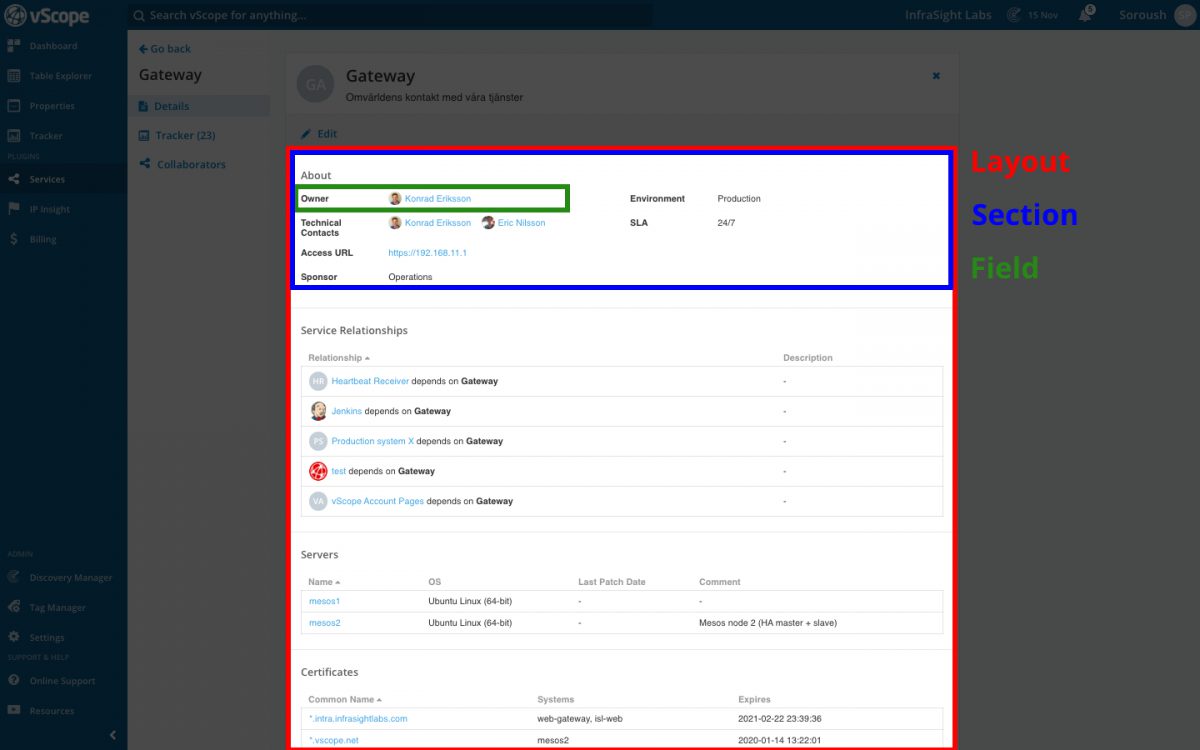Sort Servers table by Name header
The width and height of the screenshot is (1200, 750).
(324, 582)
